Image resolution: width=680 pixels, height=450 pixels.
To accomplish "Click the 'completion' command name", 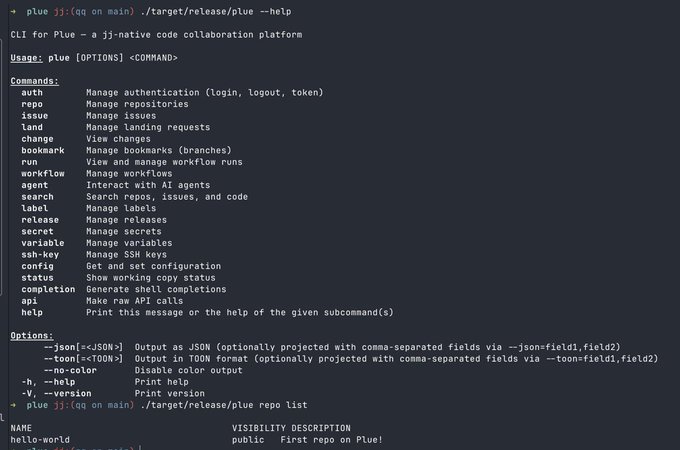I will click(x=48, y=289).
